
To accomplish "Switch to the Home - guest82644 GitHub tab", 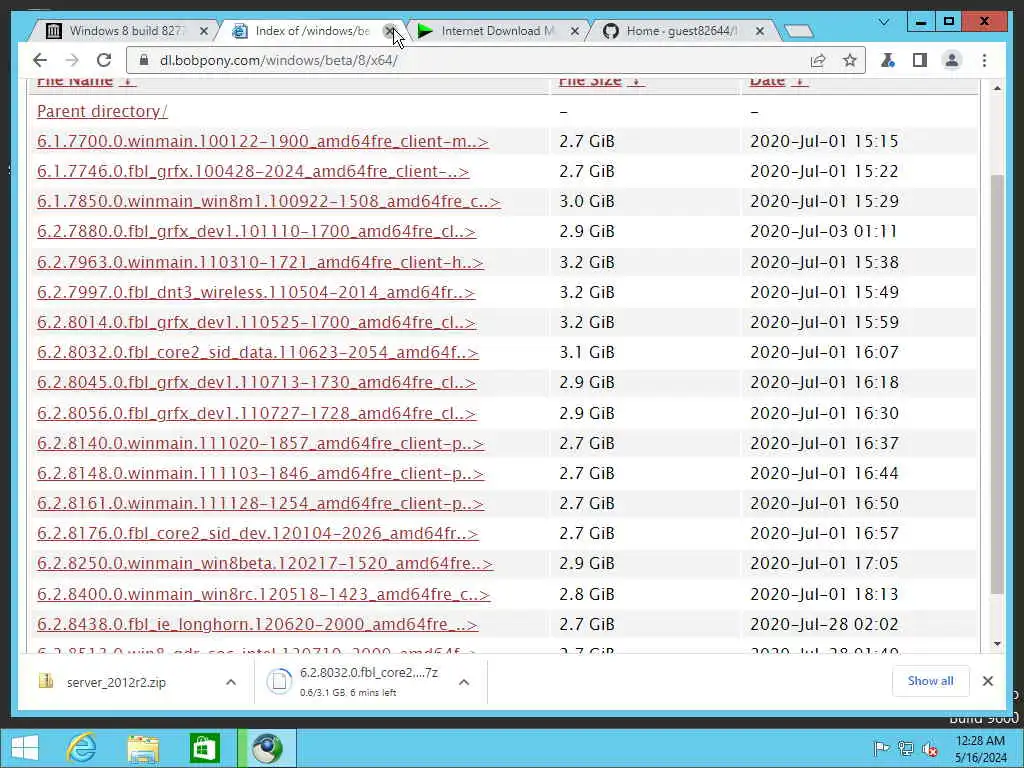I will click(681, 31).
